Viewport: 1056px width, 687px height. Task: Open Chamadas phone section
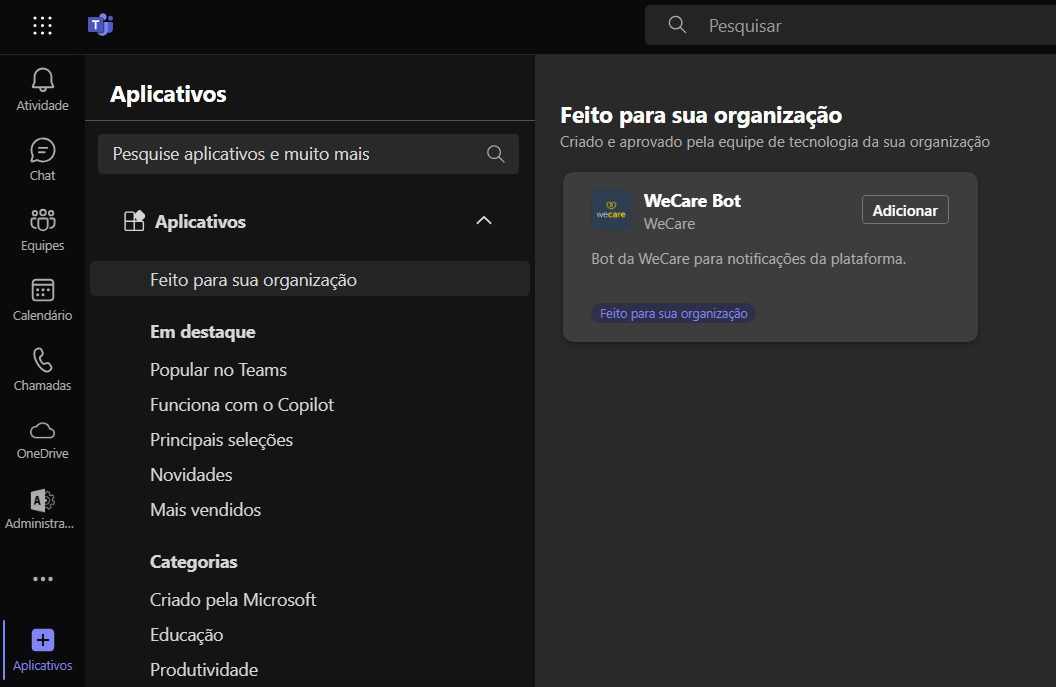[42, 370]
